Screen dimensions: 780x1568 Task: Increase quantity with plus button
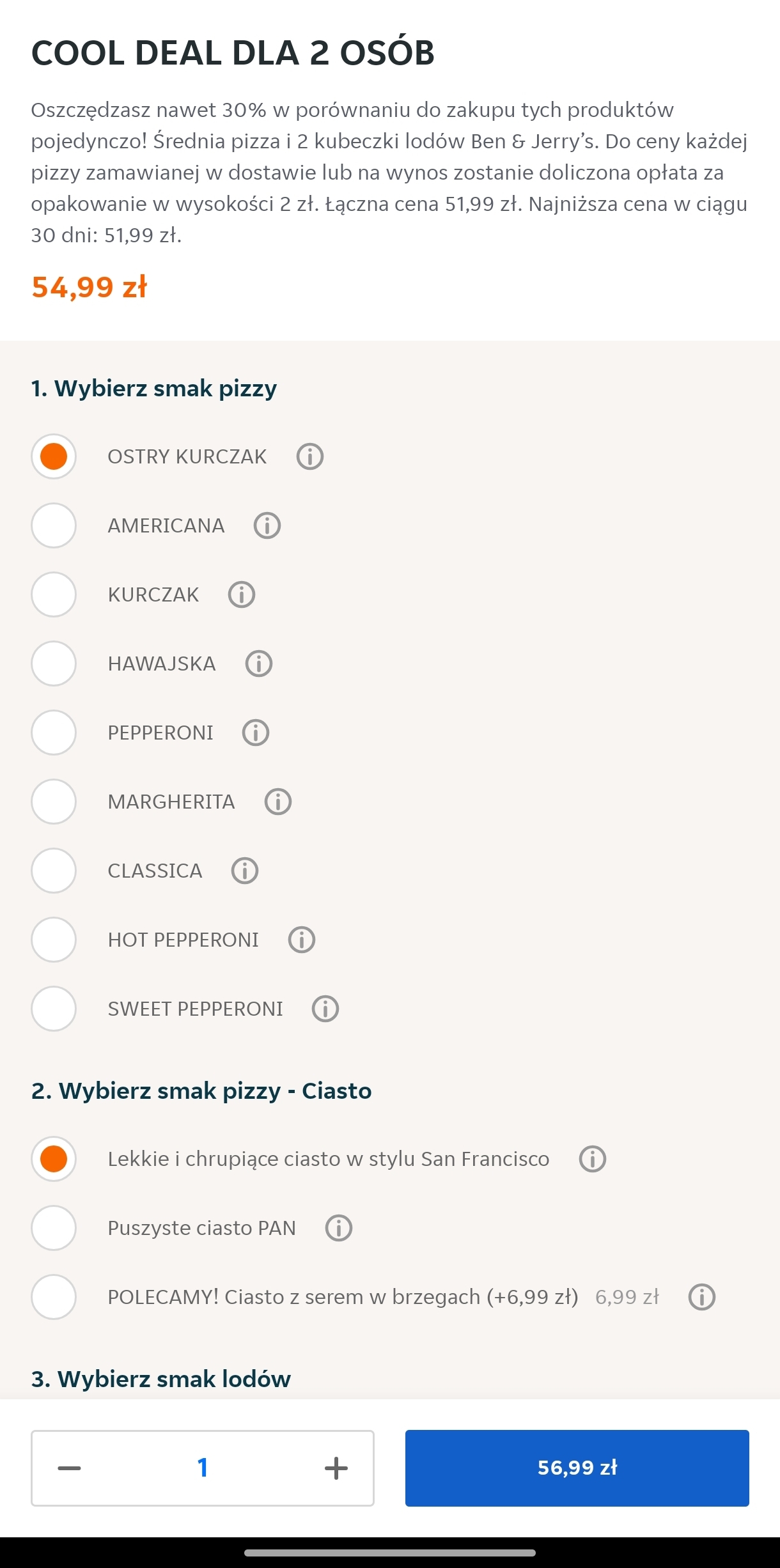[336, 1468]
